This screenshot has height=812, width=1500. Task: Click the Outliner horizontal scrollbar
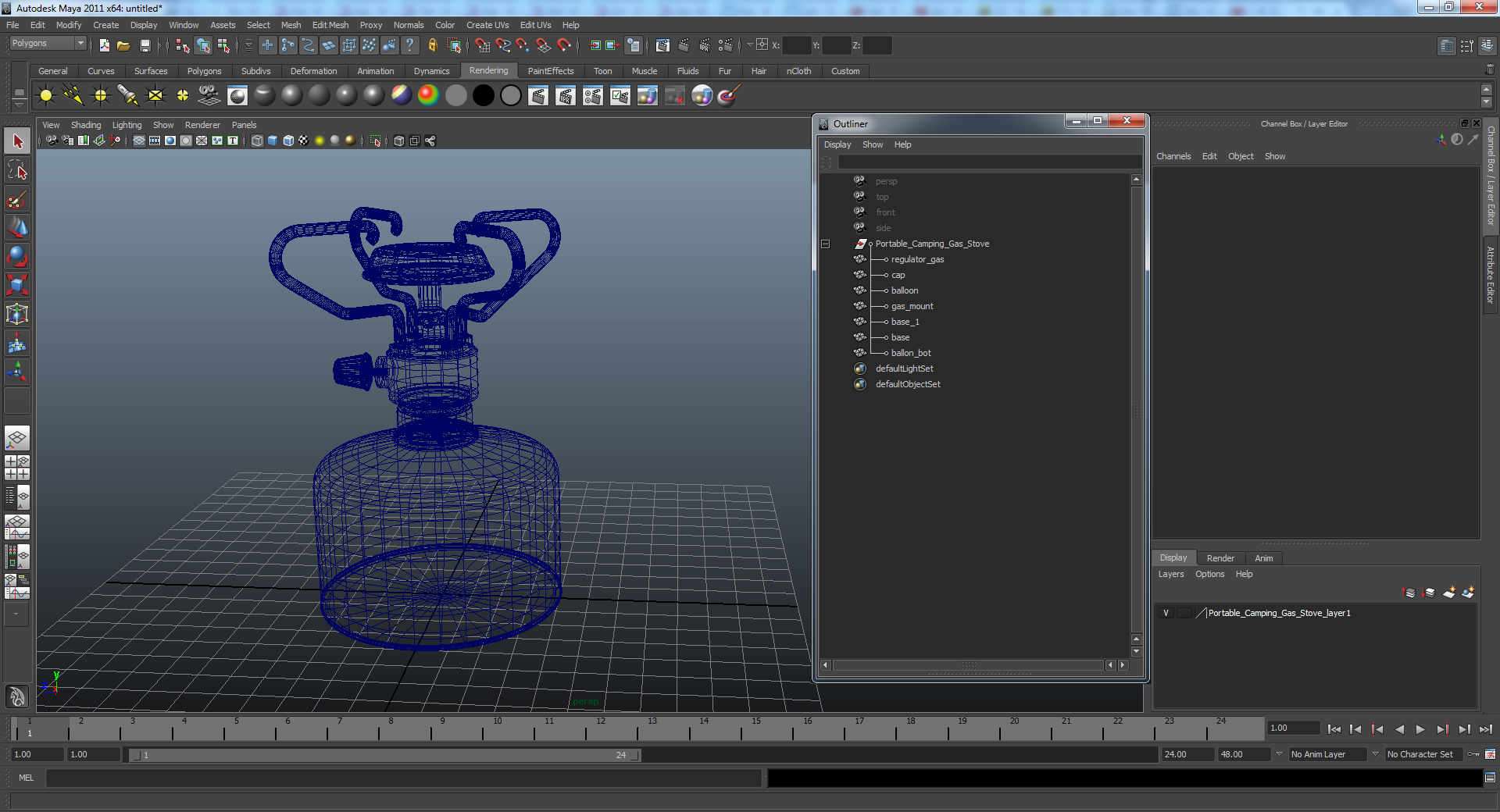(x=968, y=665)
